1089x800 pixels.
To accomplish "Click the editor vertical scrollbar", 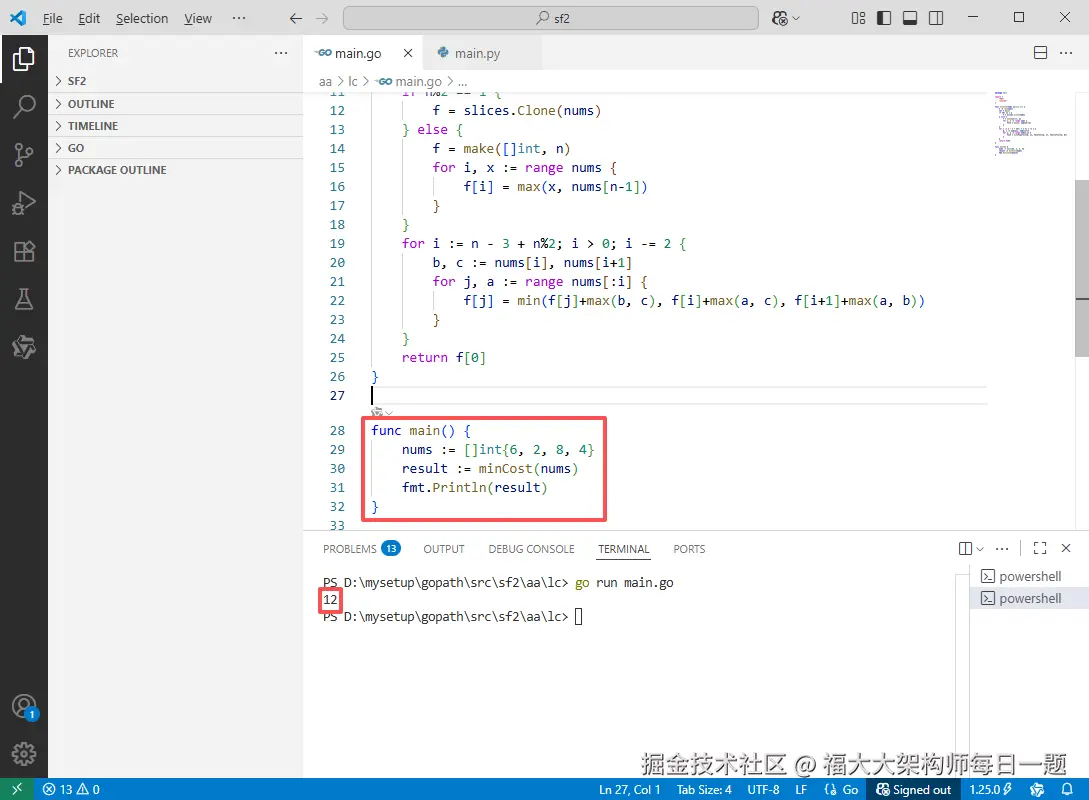I will tap(1081, 269).
